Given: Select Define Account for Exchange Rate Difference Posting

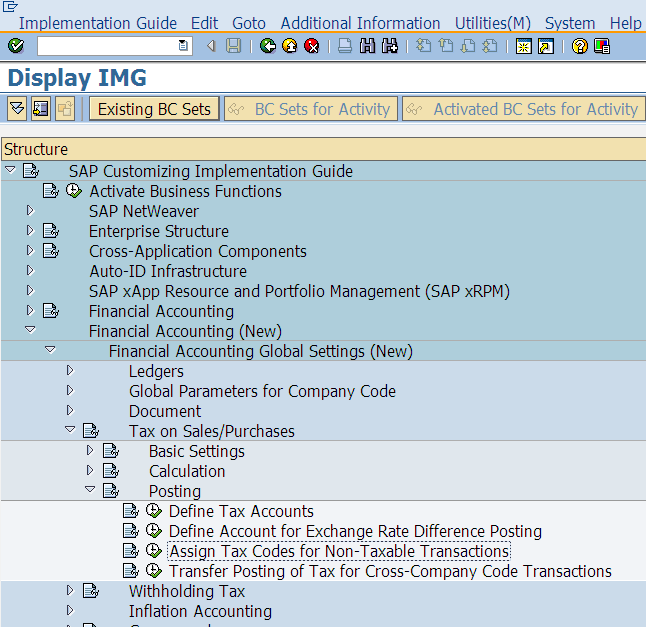Looking at the screenshot, I should point(355,531).
